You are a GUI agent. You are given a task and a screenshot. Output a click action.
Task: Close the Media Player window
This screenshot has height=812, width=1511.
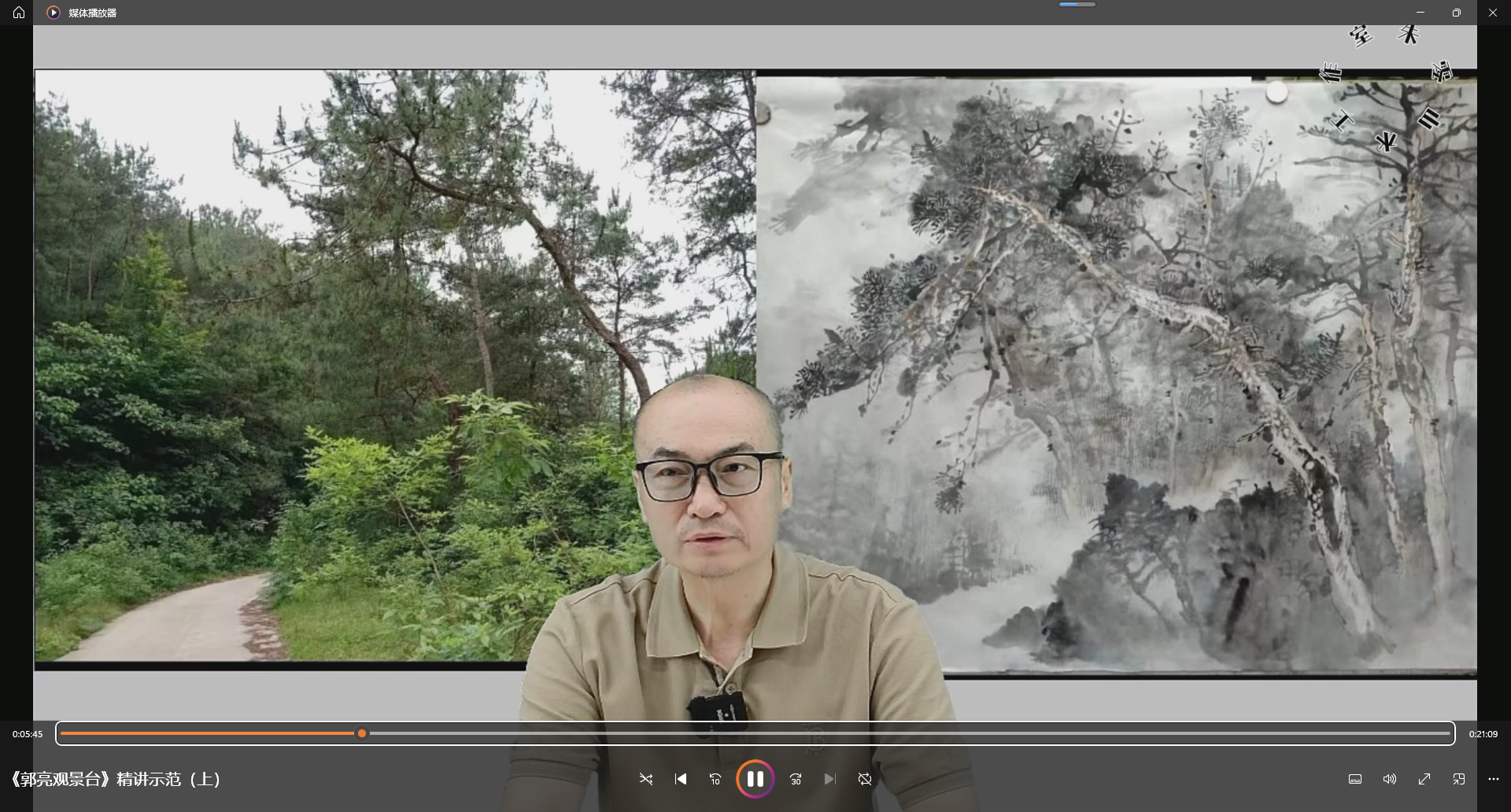[x=1493, y=13]
